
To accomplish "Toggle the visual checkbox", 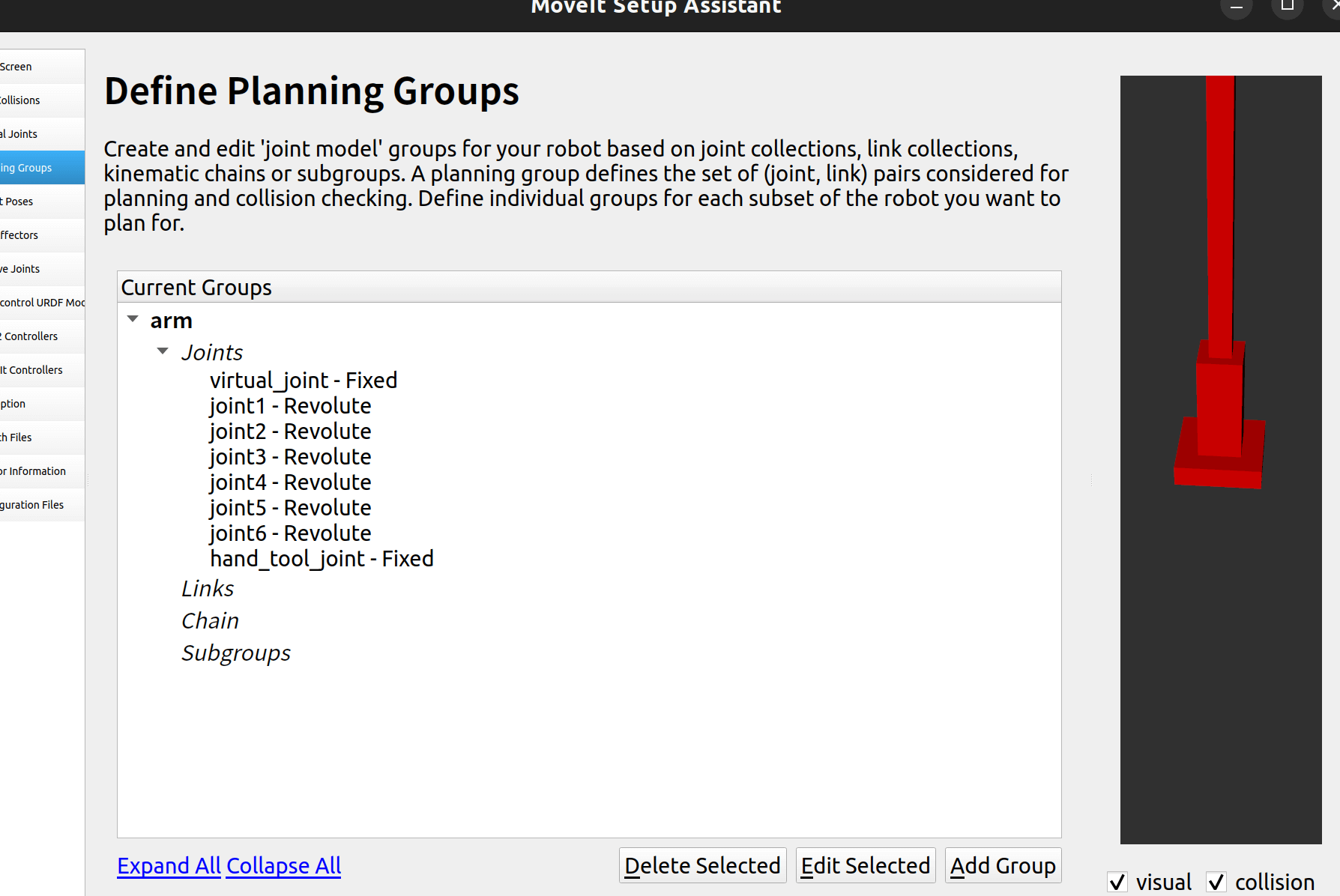I will pos(1117,882).
